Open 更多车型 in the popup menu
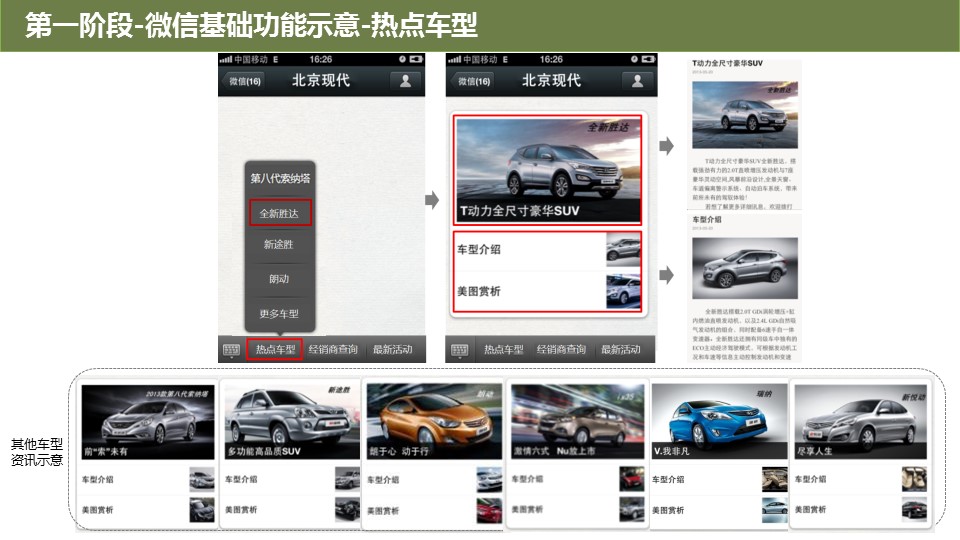 (x=279, y=313)
